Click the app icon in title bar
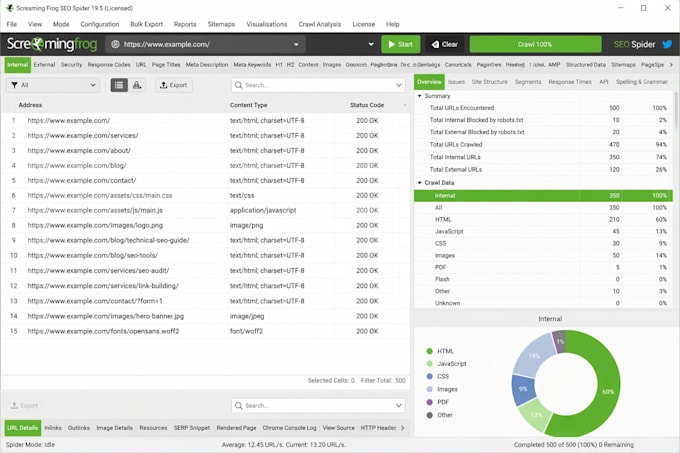The width and height of the screenshot is (680, 453). coord(10,8)
